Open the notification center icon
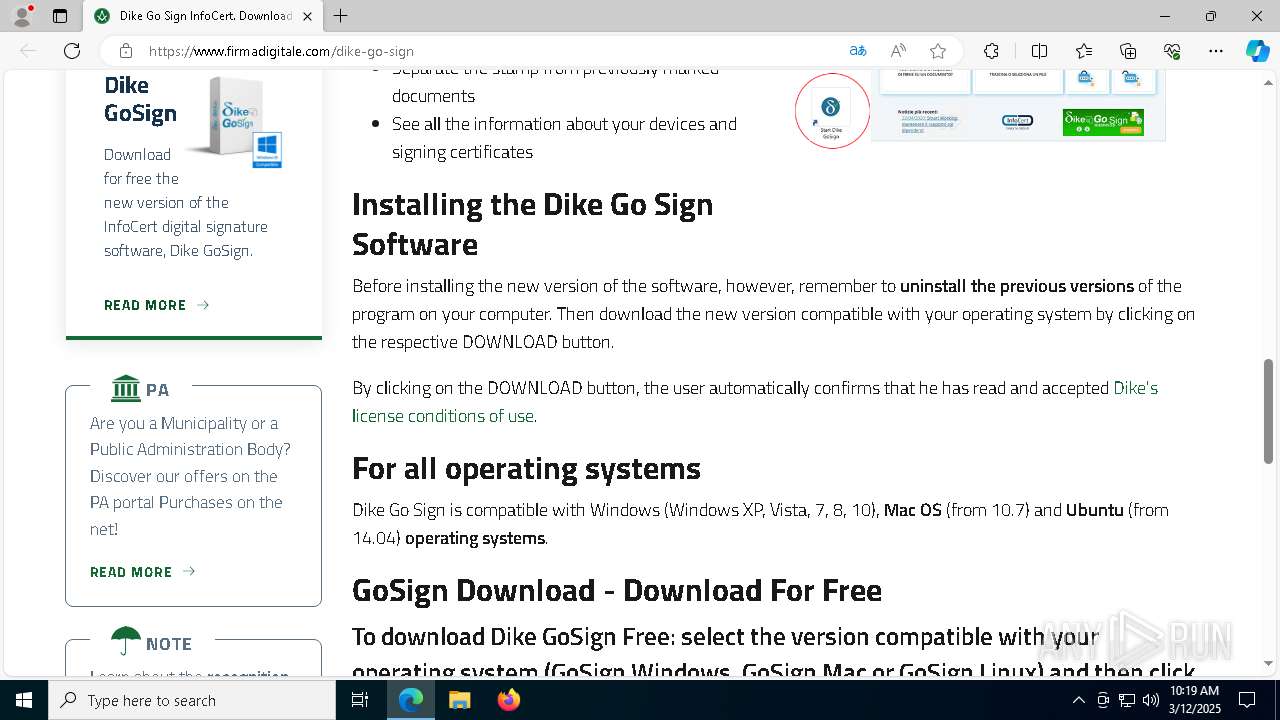The image size is (1280, 720). (1247, 700)
